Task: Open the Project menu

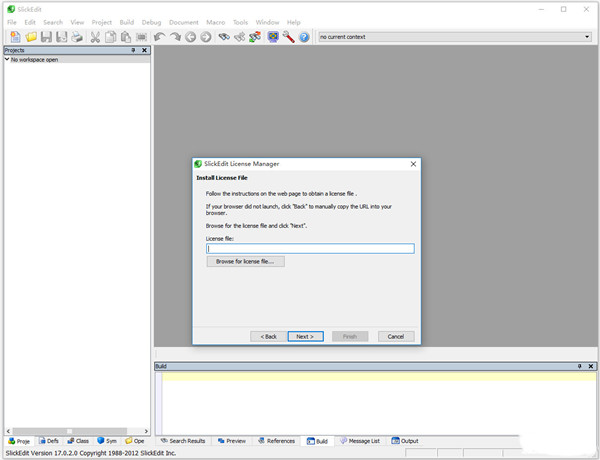Action: coord(101,22)
